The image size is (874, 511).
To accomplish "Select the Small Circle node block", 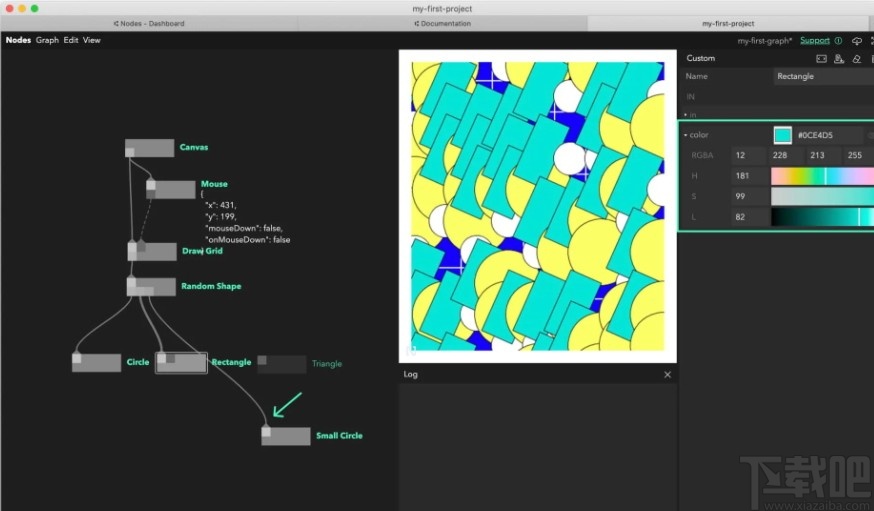I will (x=286, y=436).
